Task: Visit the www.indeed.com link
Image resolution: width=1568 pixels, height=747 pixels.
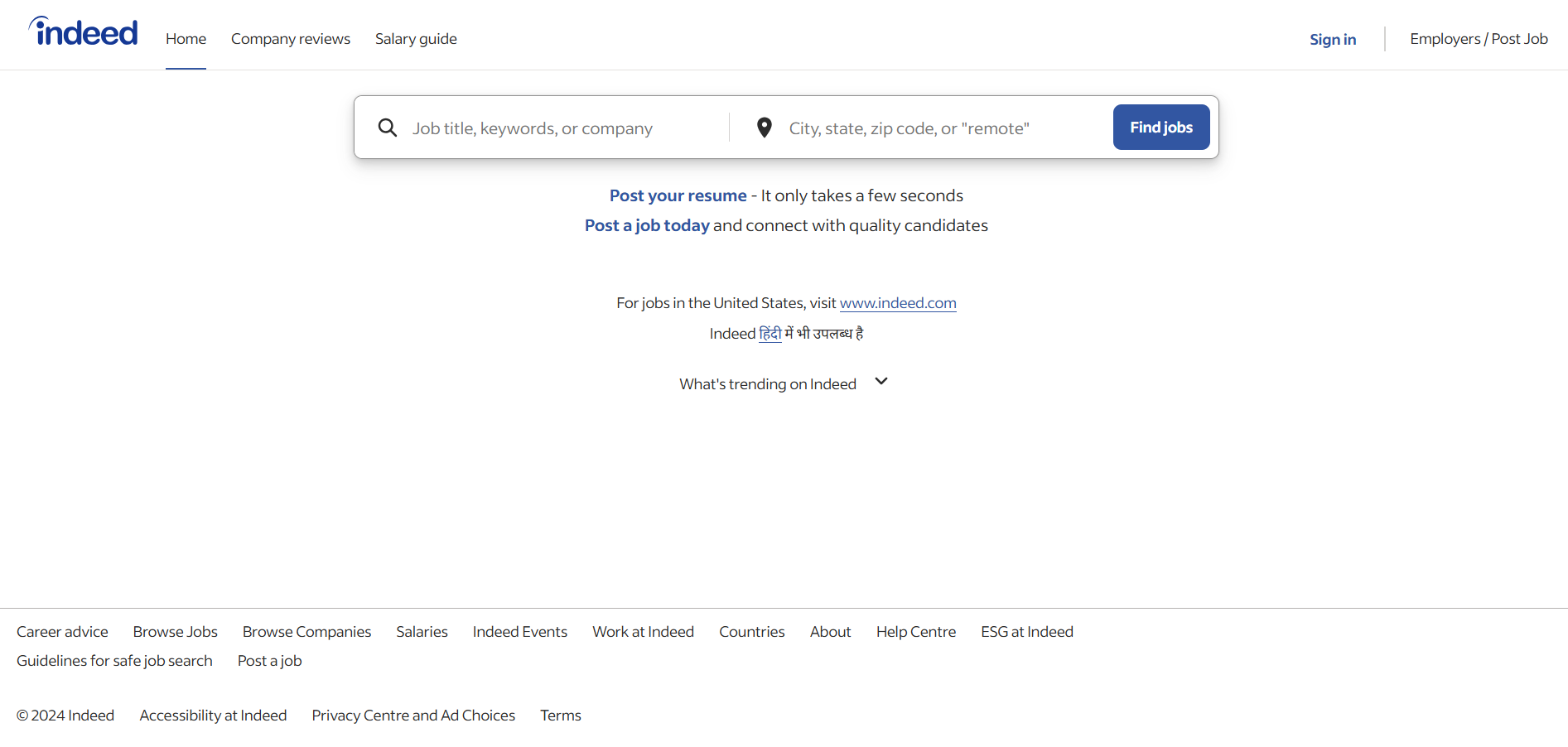Action: 897,303
